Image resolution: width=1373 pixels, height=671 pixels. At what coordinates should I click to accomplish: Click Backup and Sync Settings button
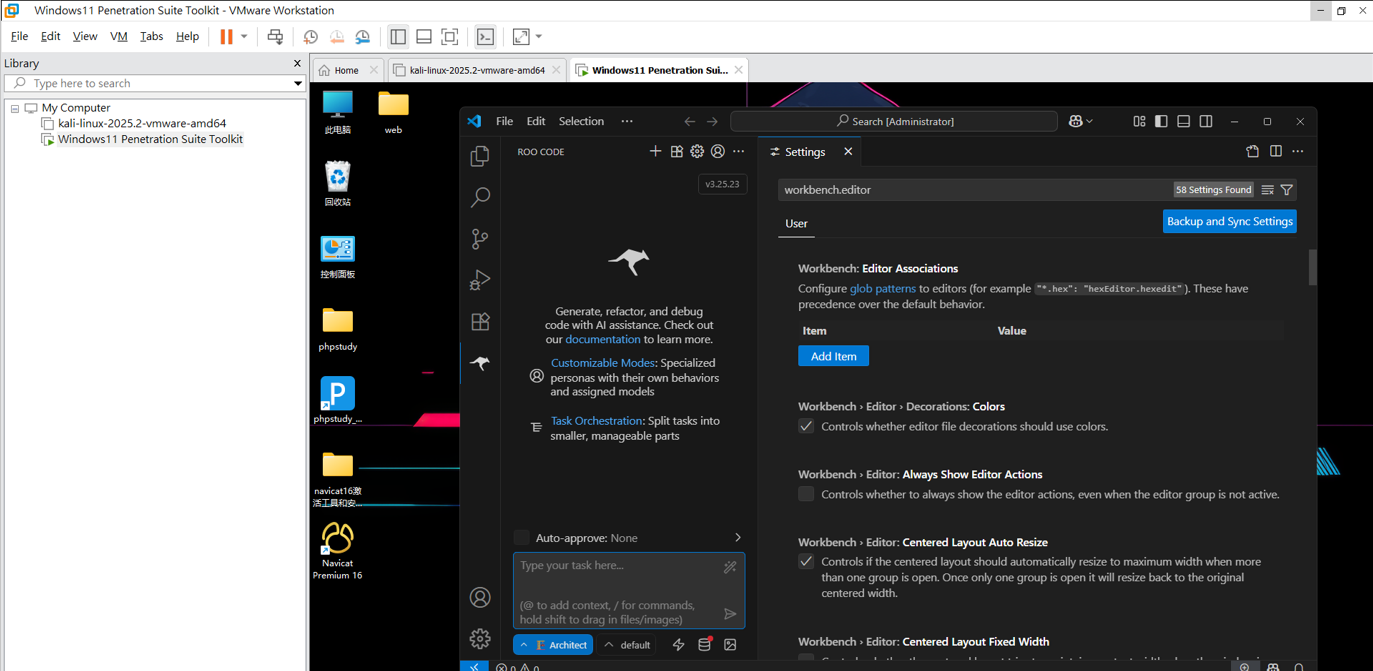[1229, 221]
